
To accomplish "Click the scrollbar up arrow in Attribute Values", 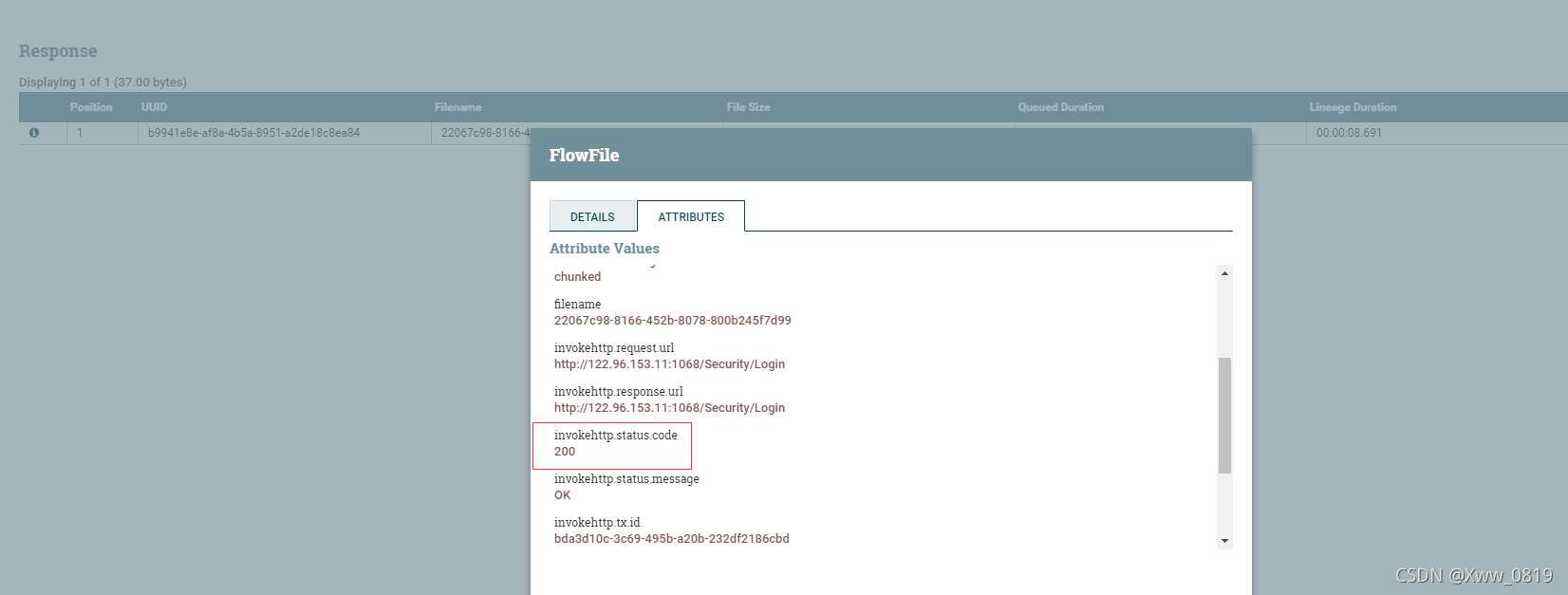I will [x=1224, y=273].
